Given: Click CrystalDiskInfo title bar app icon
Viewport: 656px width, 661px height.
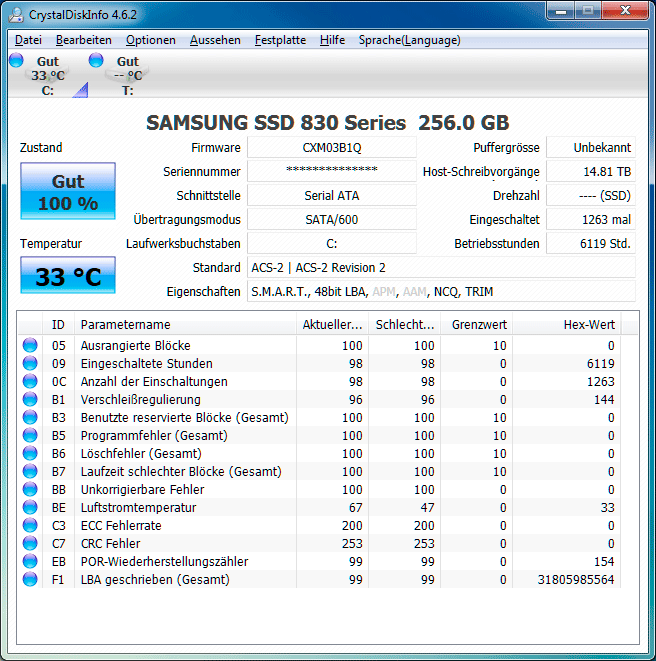Looking at the screenshot, I should [16, 15].
